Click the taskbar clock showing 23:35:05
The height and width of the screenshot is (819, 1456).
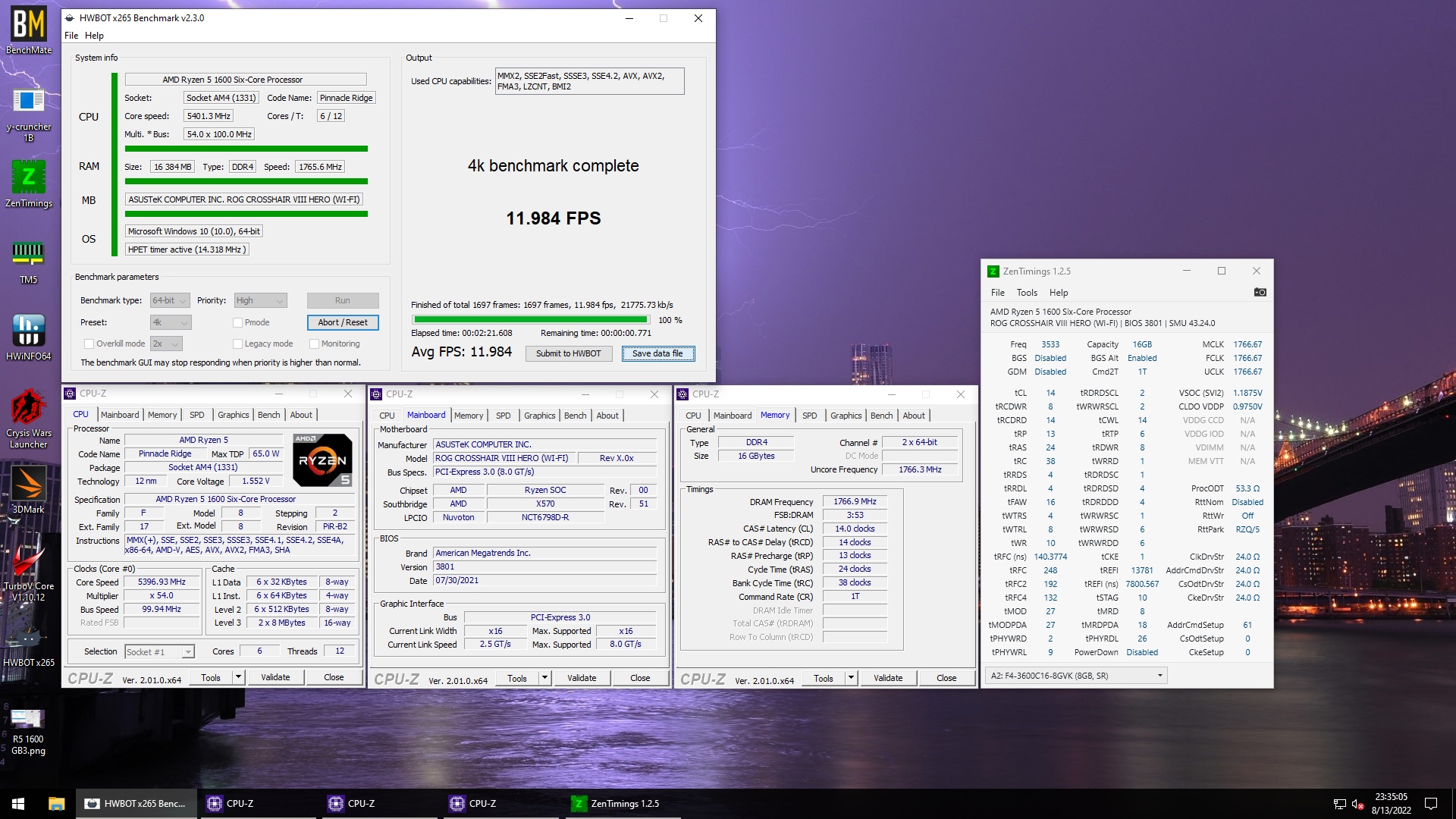coord(1391,804)
